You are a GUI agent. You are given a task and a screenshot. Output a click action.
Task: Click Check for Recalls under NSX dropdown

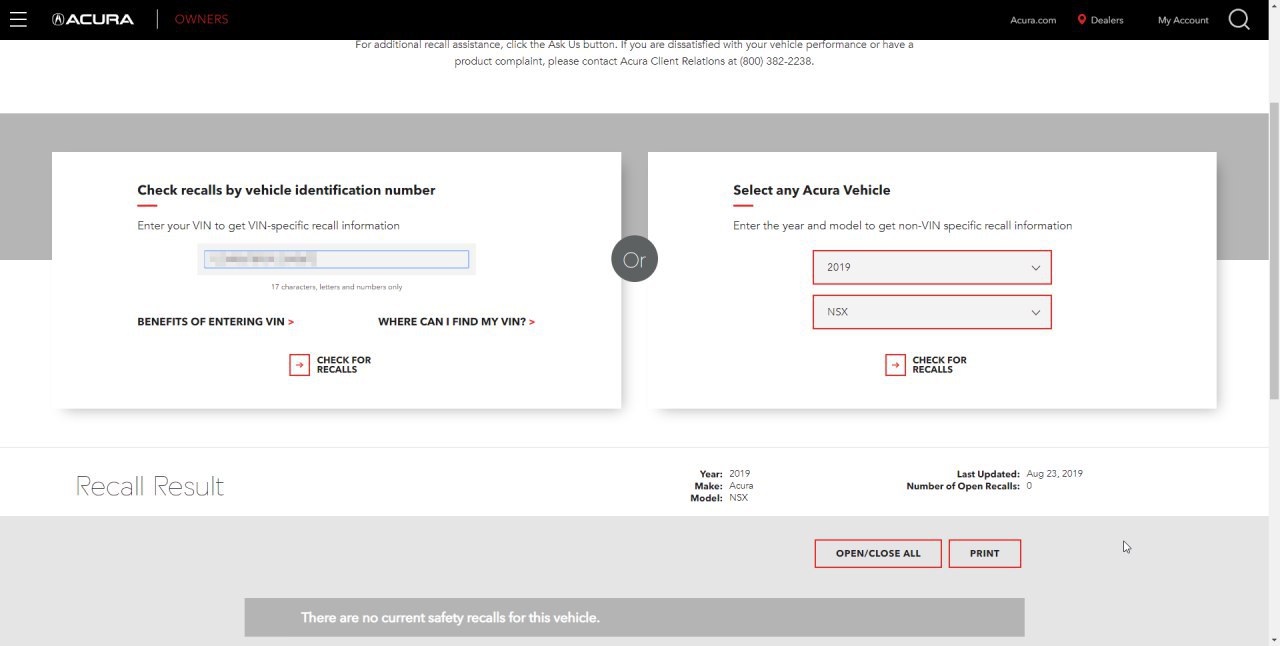[x=940, y=365]
